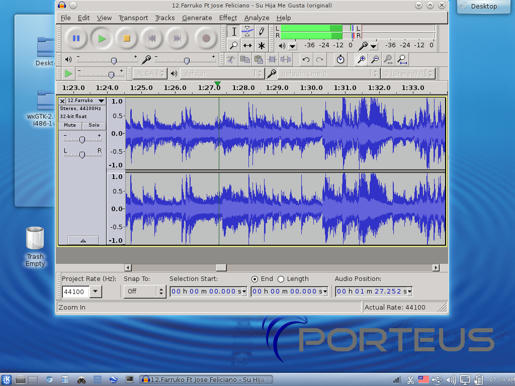Screen dimensions: 515x386
Task: Solo the 12.Farruko track
Action: point(94,125)
